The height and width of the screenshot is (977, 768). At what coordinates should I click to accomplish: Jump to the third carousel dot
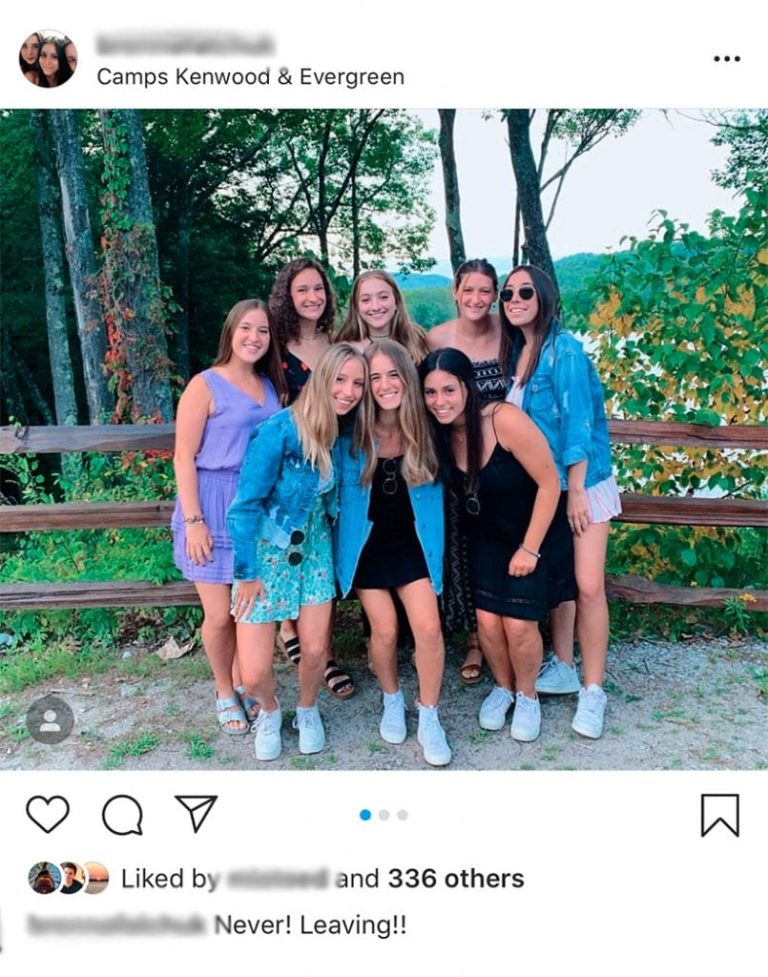(x=402, y=815)
